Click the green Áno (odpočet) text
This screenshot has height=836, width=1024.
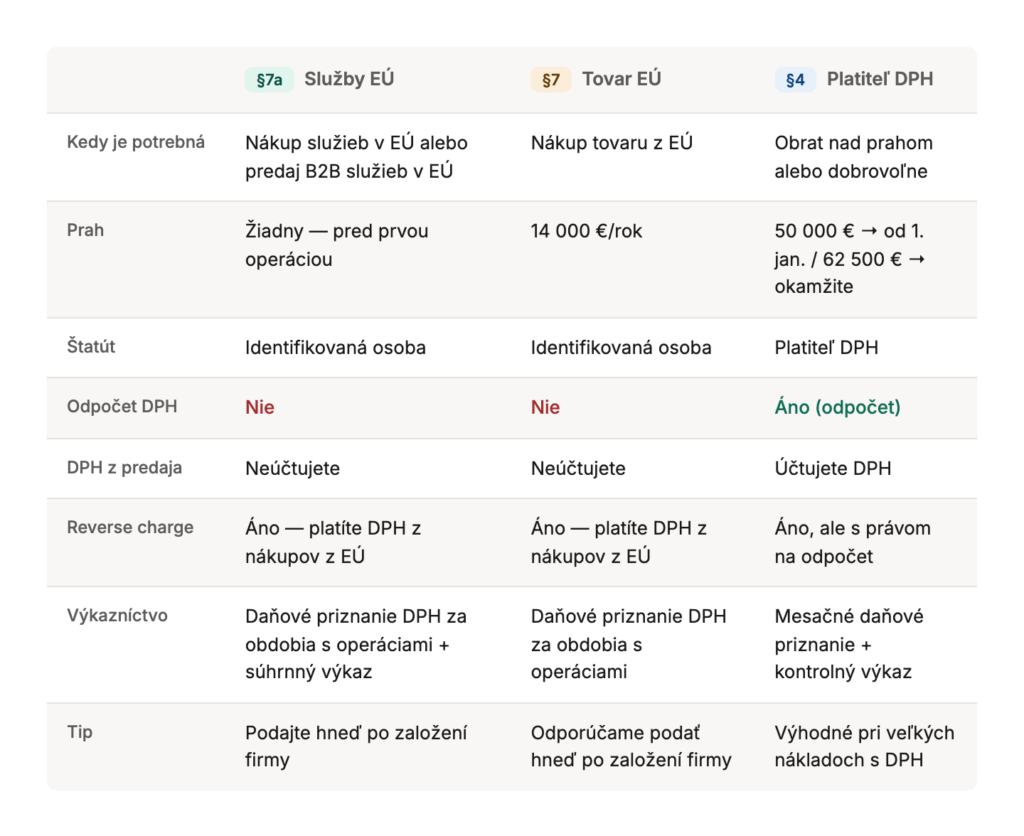837,407
